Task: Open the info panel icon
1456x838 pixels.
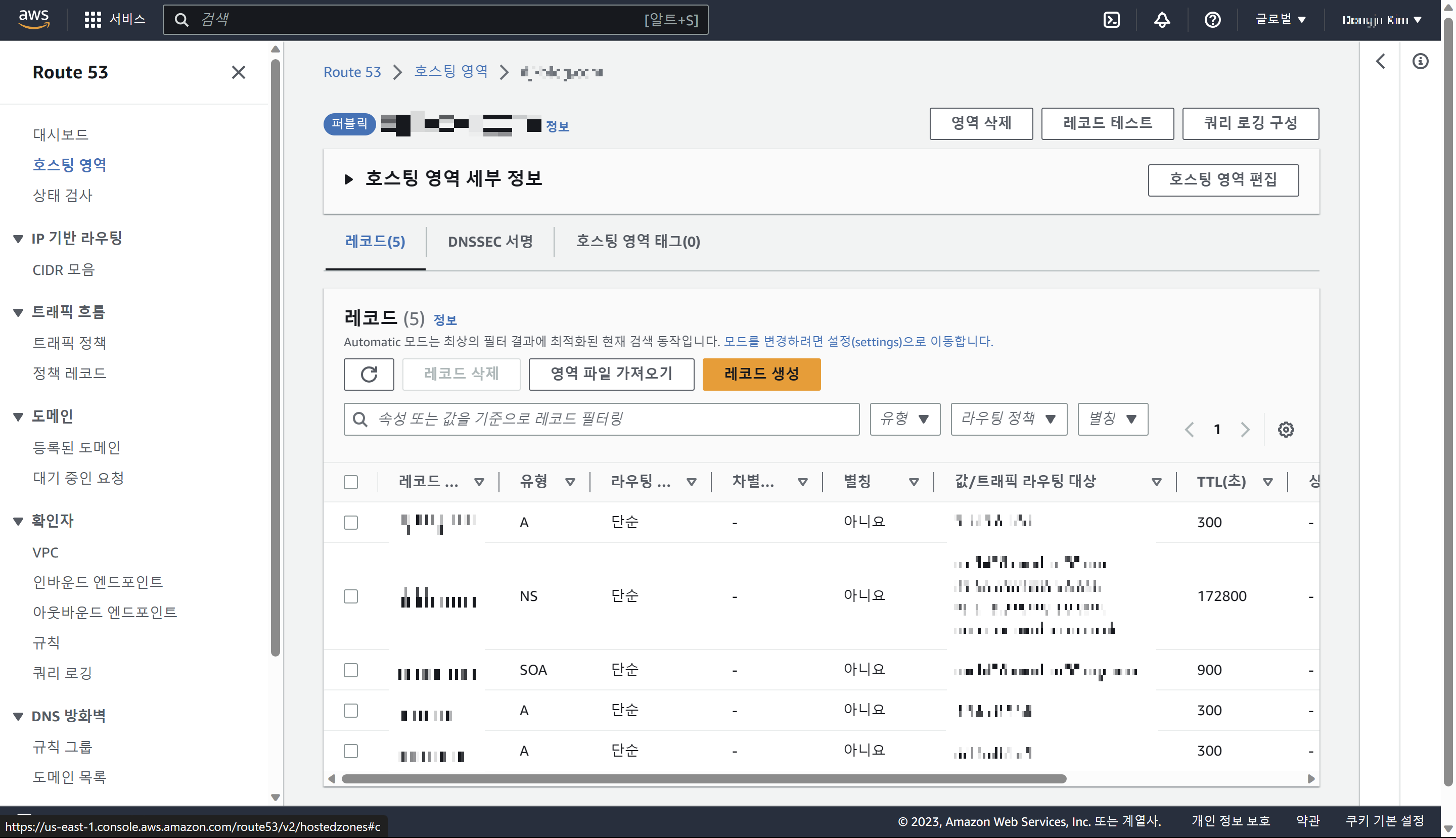Action: coord(1420,61)
